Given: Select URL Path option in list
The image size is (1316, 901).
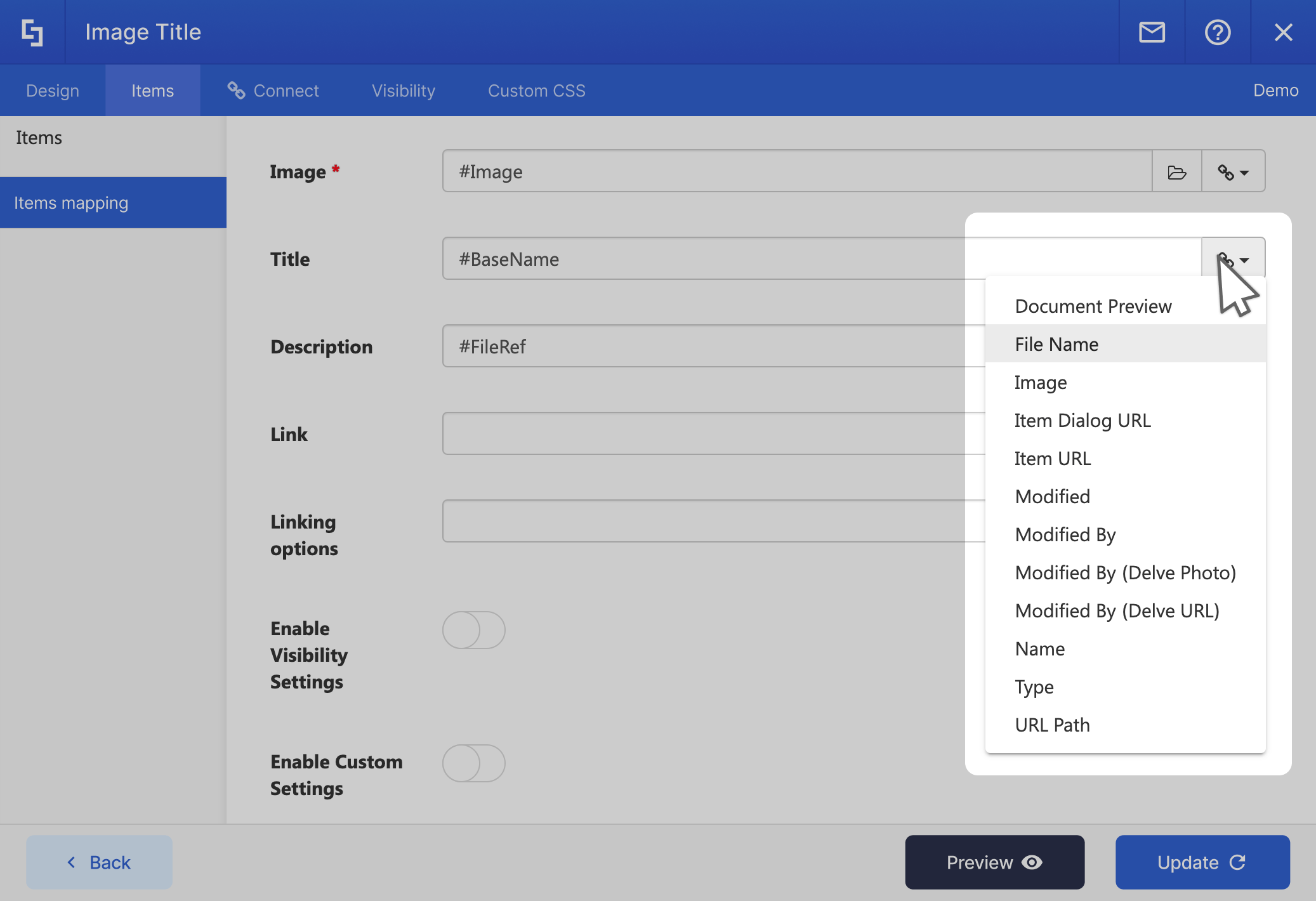Looking at the screenshot, I should (1052, 725).
